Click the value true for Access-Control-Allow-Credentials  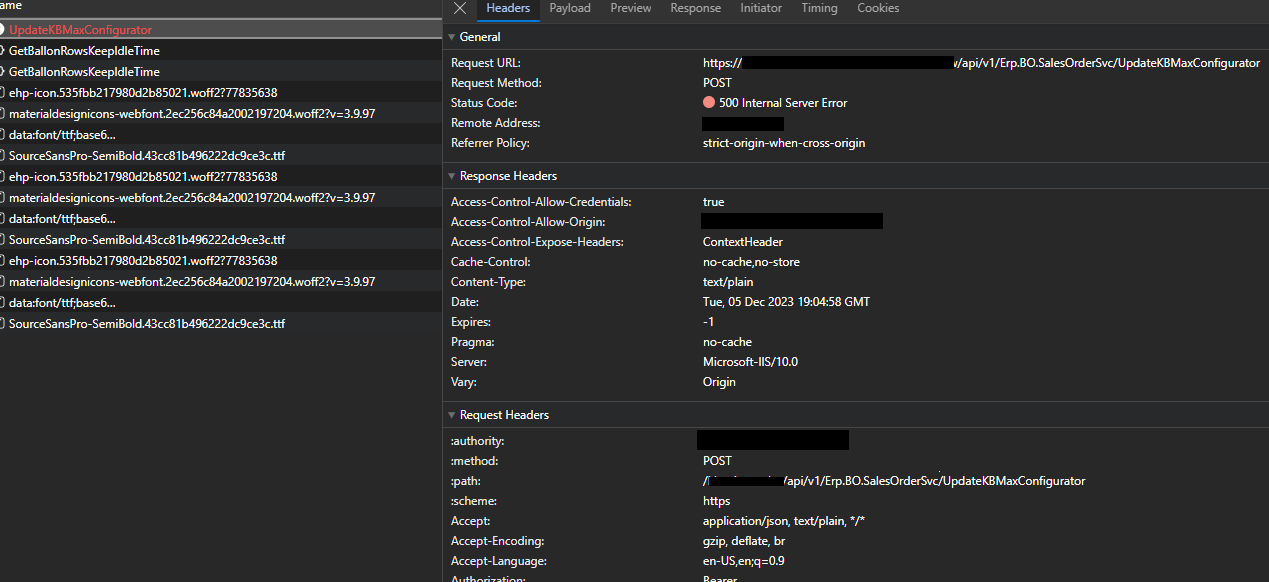tap(713, 202)
